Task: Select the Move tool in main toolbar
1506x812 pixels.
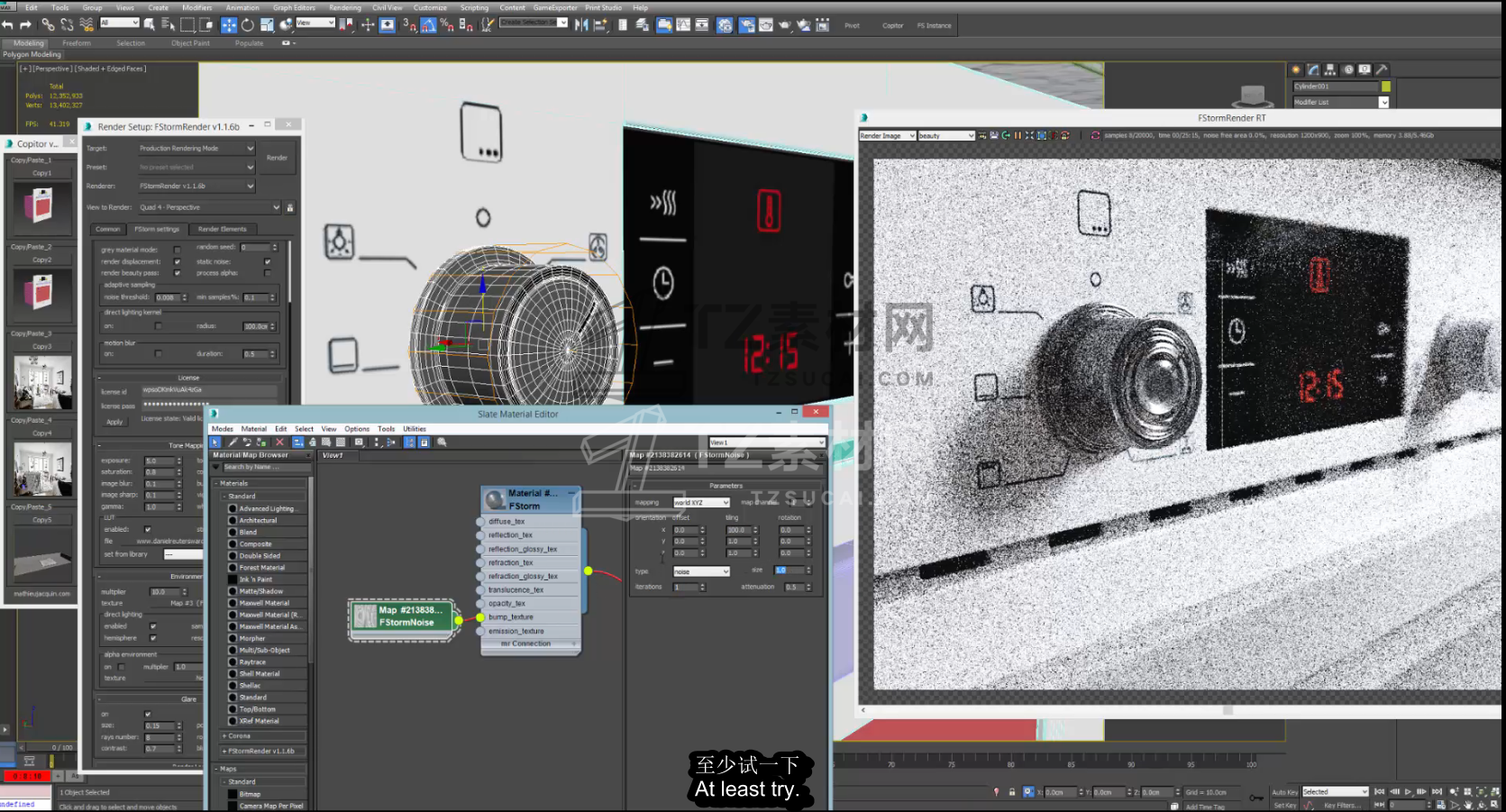Action: coord(229,25)
